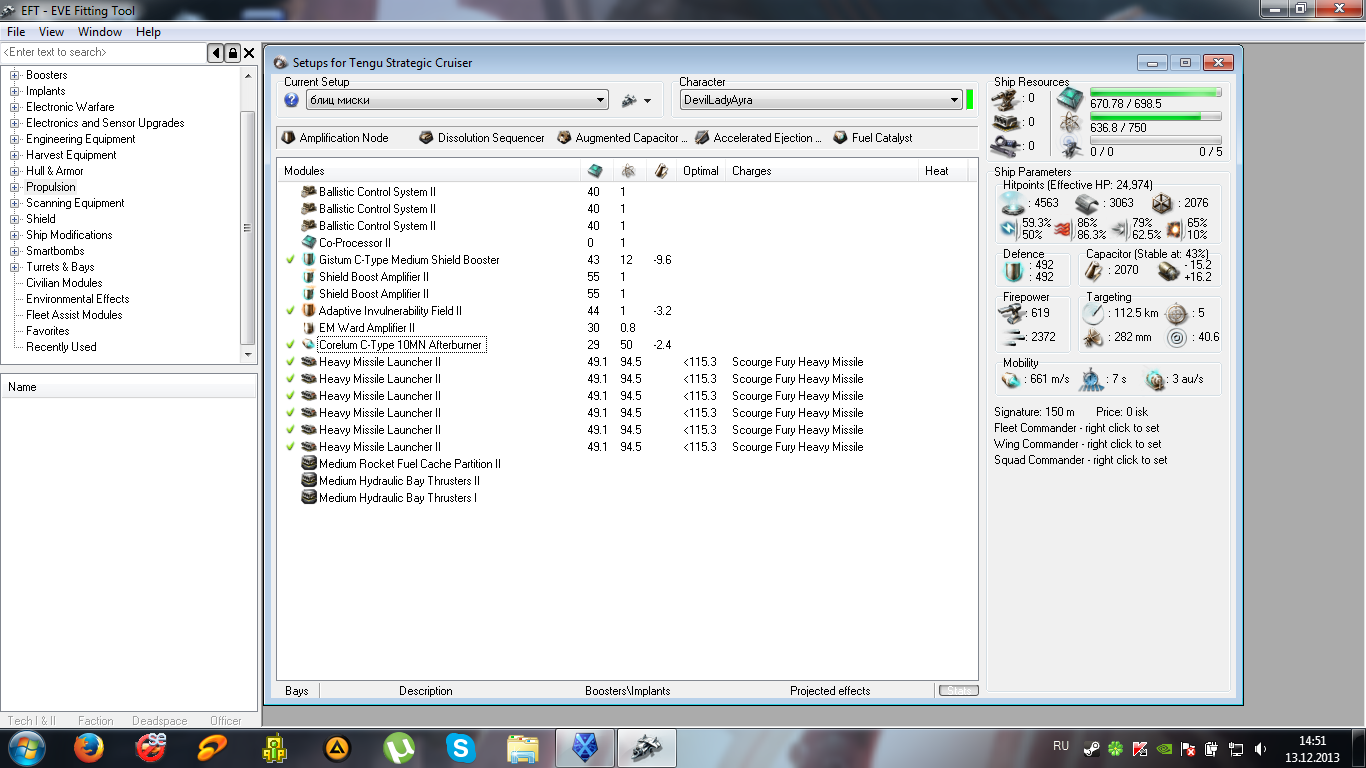
Task: Click the green indicator beside Character dropdown
Action: (x=969, y=100)
